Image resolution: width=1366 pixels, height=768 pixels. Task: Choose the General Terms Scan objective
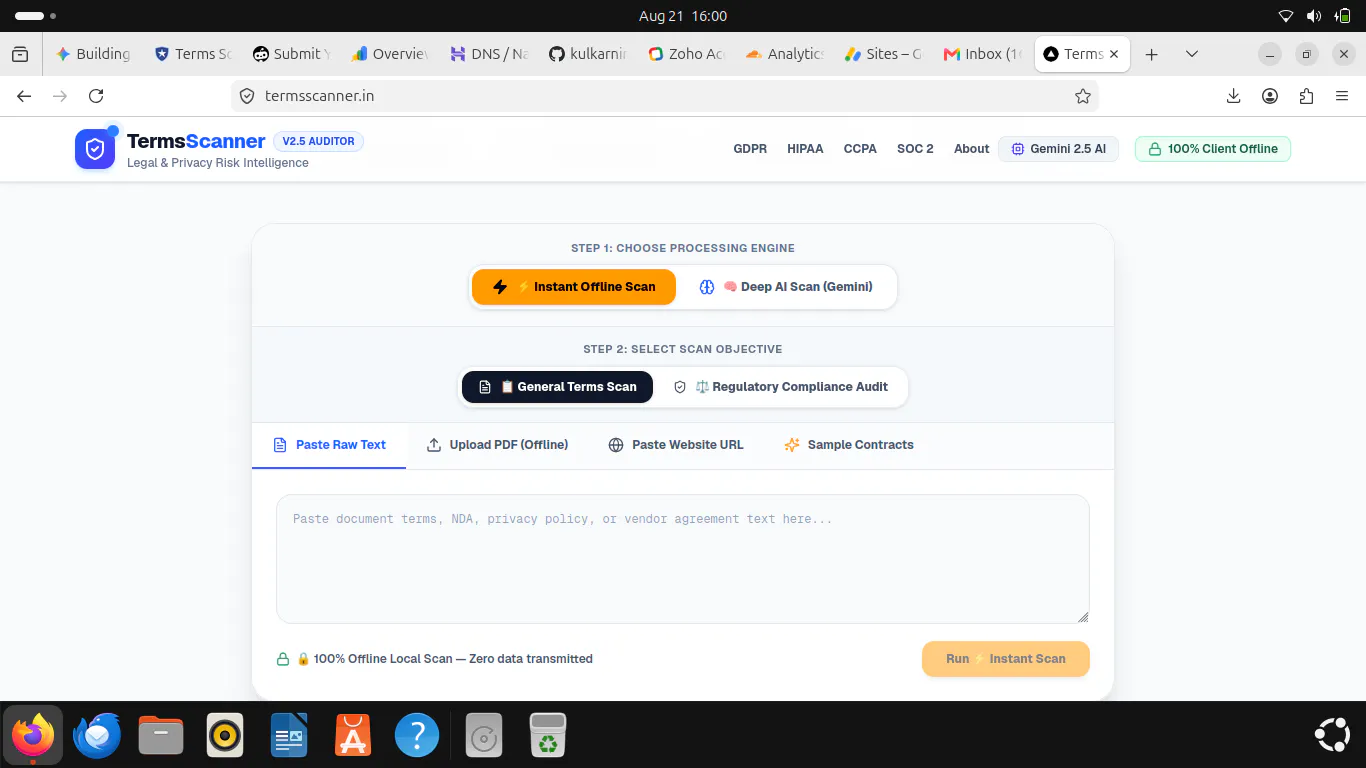click(557, 387)
